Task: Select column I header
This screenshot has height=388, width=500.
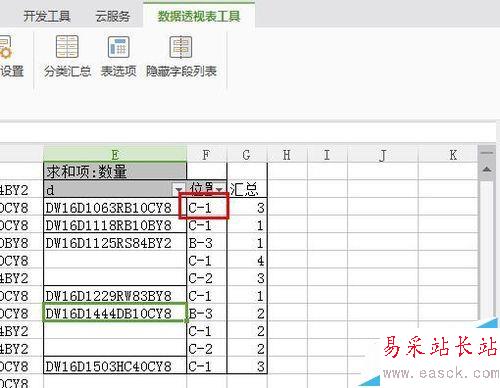Action: point(327,155)
